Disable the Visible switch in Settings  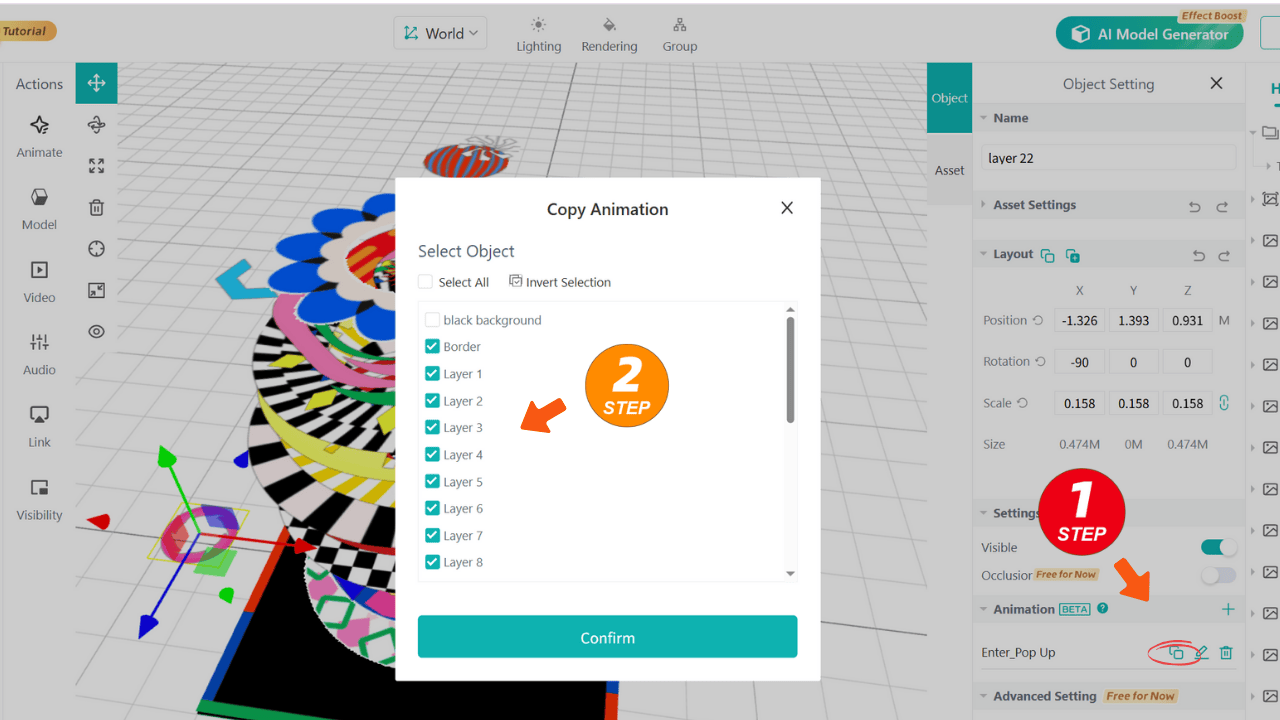coord(1217,547)
